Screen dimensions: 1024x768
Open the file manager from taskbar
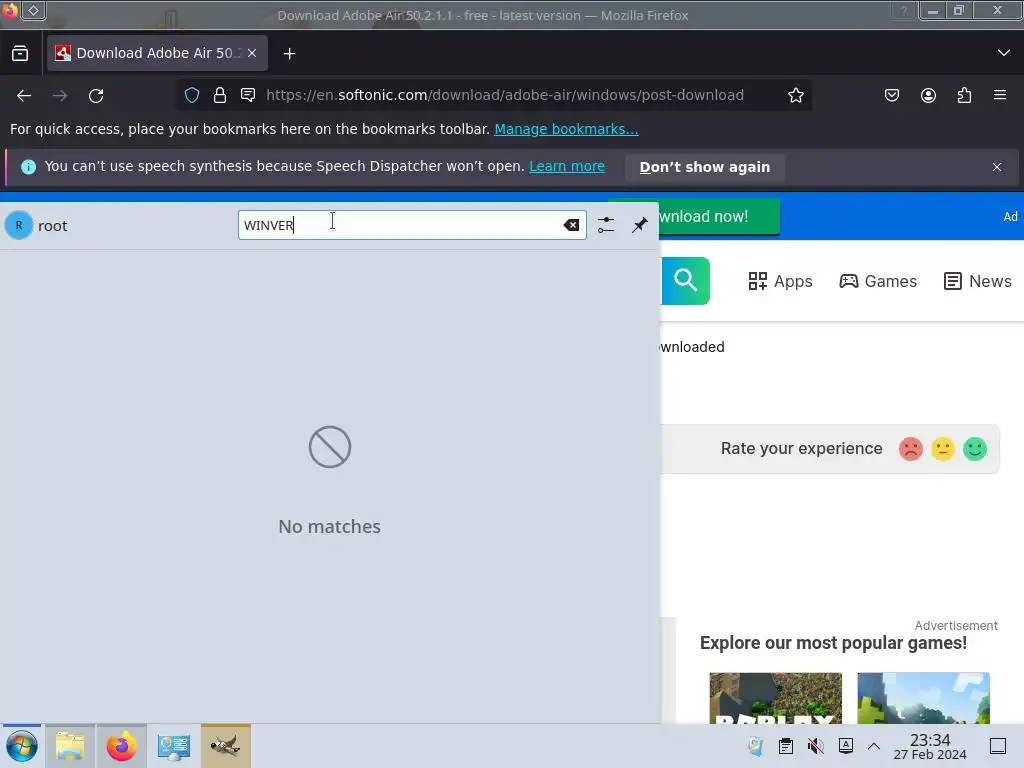pos(70,746)
